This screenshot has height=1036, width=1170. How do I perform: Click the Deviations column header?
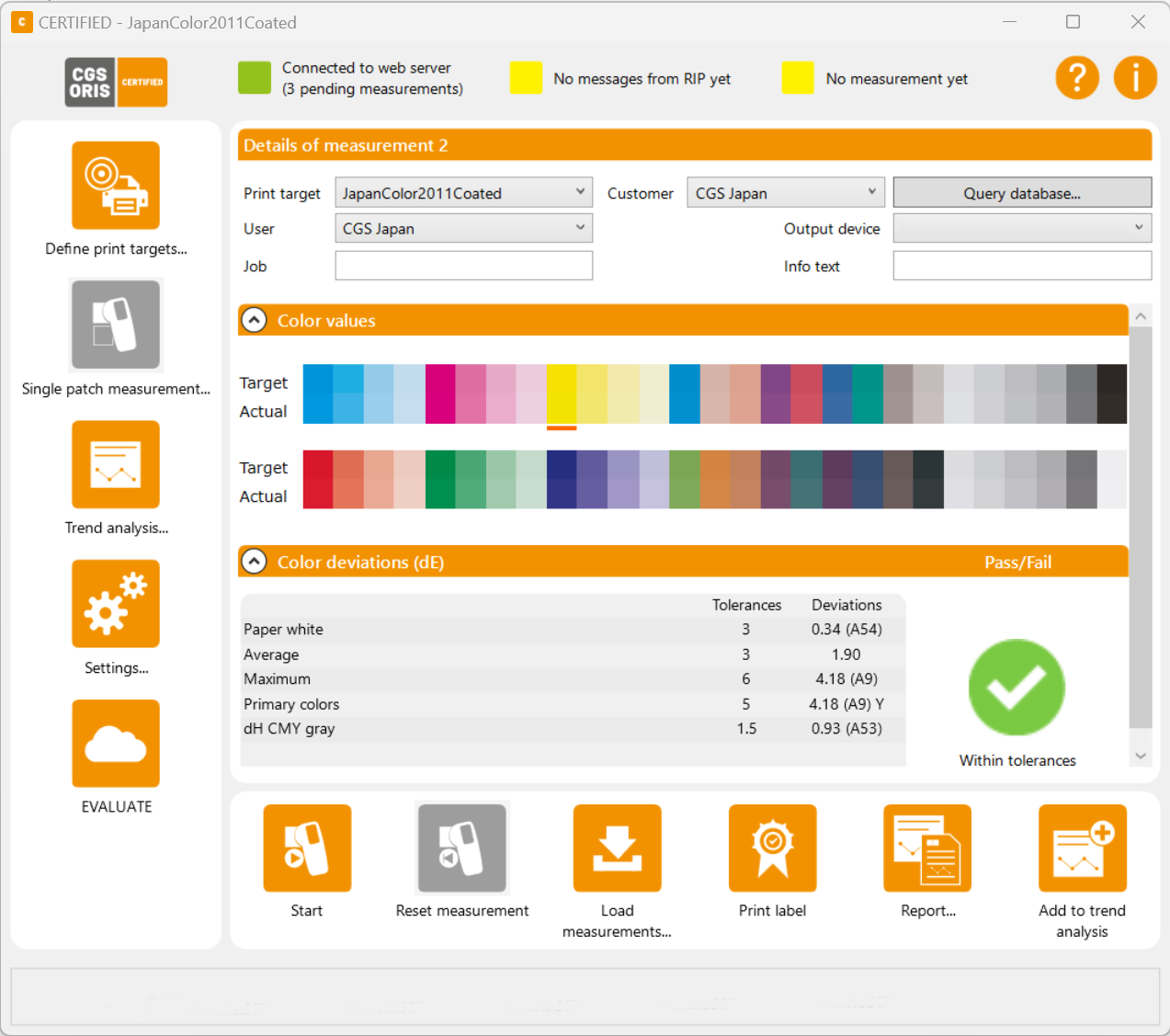(846, 605)
